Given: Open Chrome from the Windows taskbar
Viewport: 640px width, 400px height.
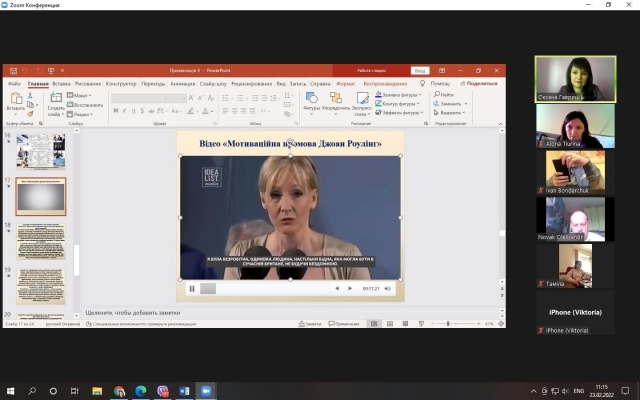Looking at the screenshot, I should point(119,391).
